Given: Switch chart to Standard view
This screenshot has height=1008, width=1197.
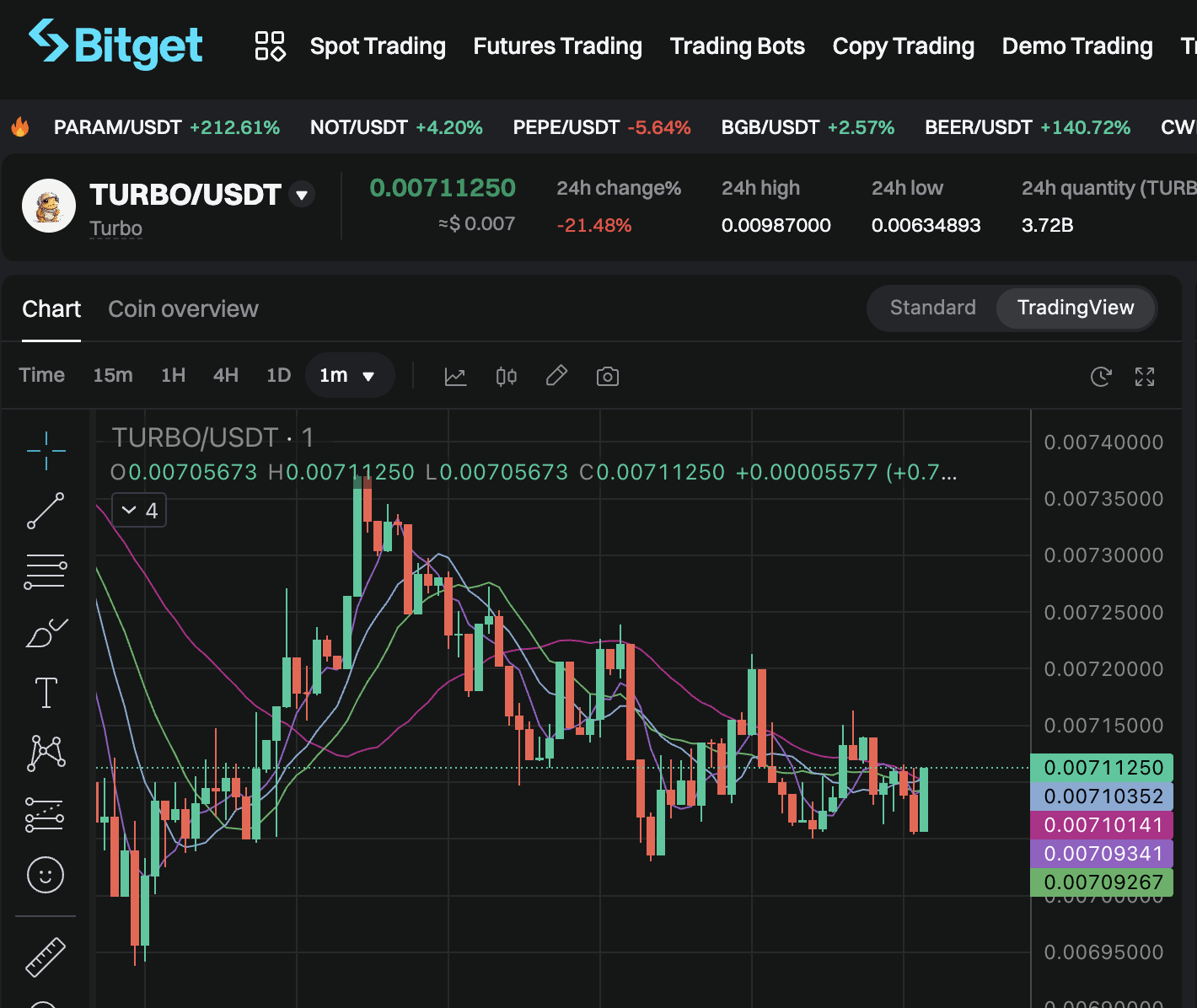Looking at the screenshot, I should [933, 308].
